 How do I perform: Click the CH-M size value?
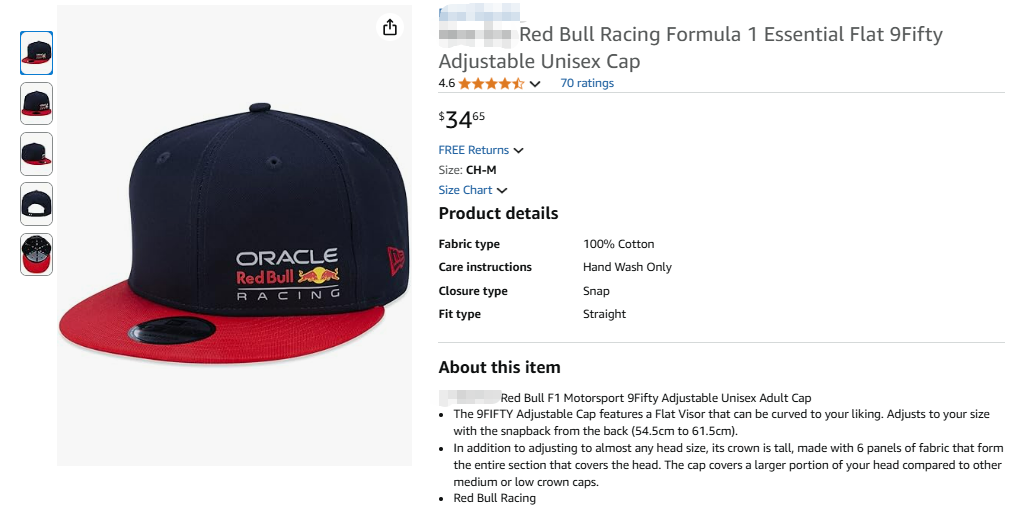click(x=481, y=170)
